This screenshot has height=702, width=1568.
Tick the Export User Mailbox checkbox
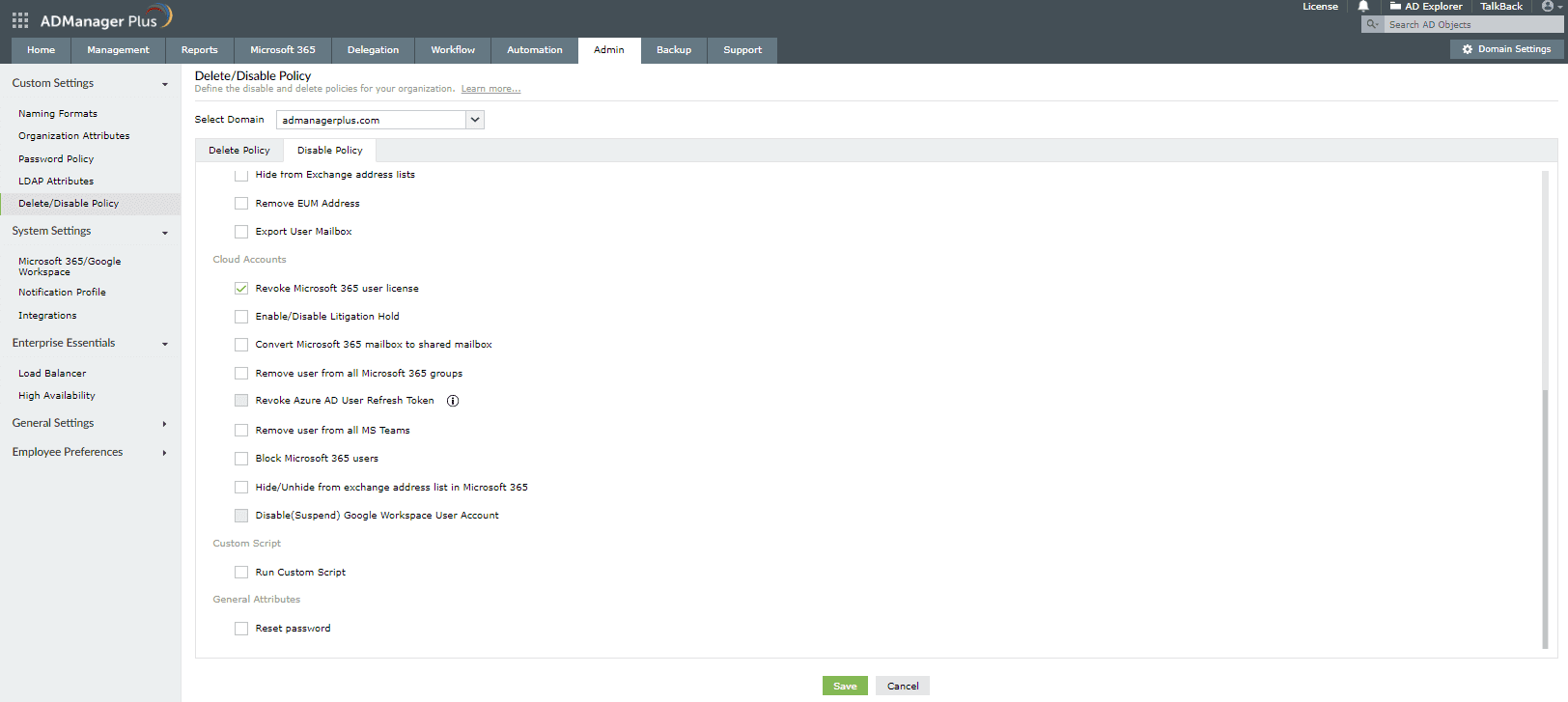(x=241, y=232)
